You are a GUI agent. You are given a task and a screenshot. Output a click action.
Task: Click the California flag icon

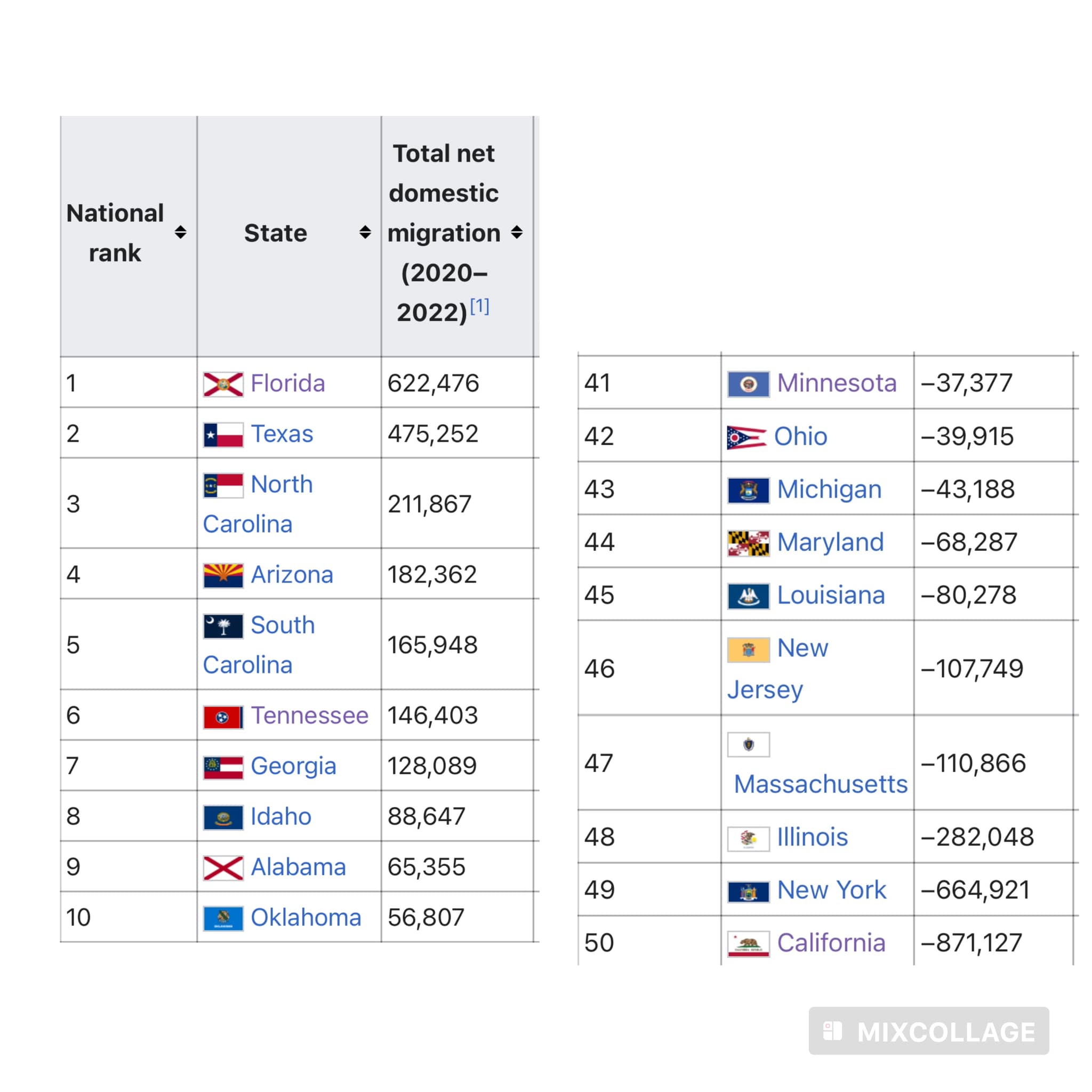coord(748,943)
